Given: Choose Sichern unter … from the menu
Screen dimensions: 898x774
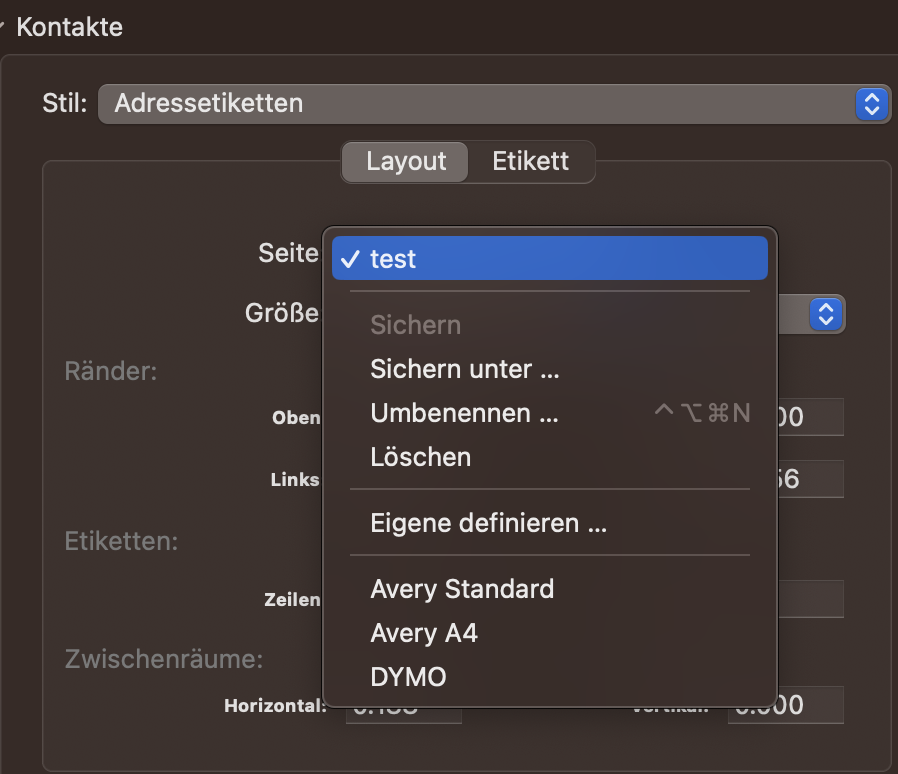Looking at the screenshot, I should point(464,369).
